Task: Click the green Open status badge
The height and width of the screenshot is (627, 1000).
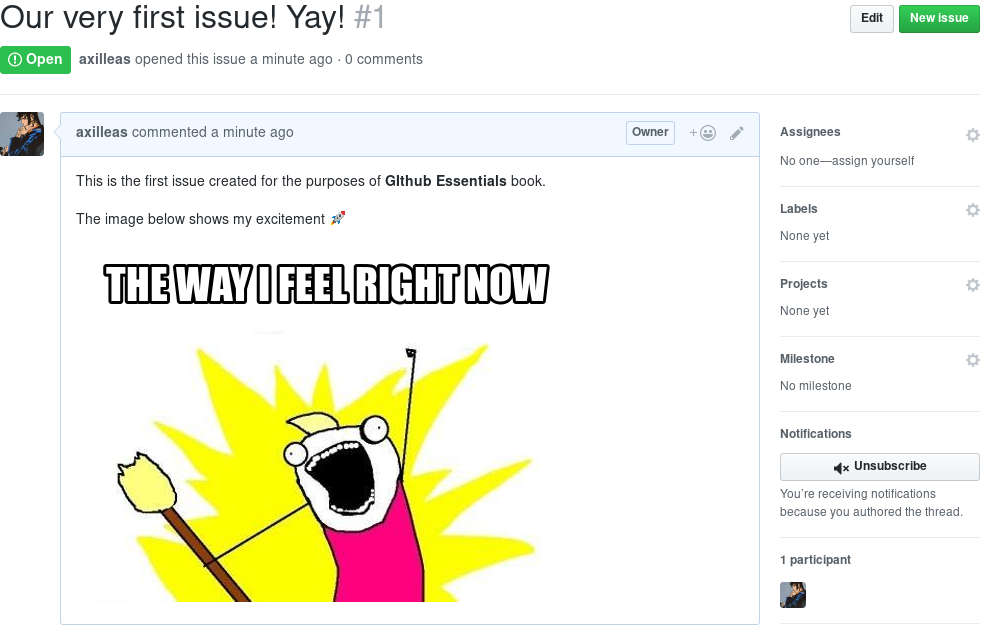Action: click(35, 59)
